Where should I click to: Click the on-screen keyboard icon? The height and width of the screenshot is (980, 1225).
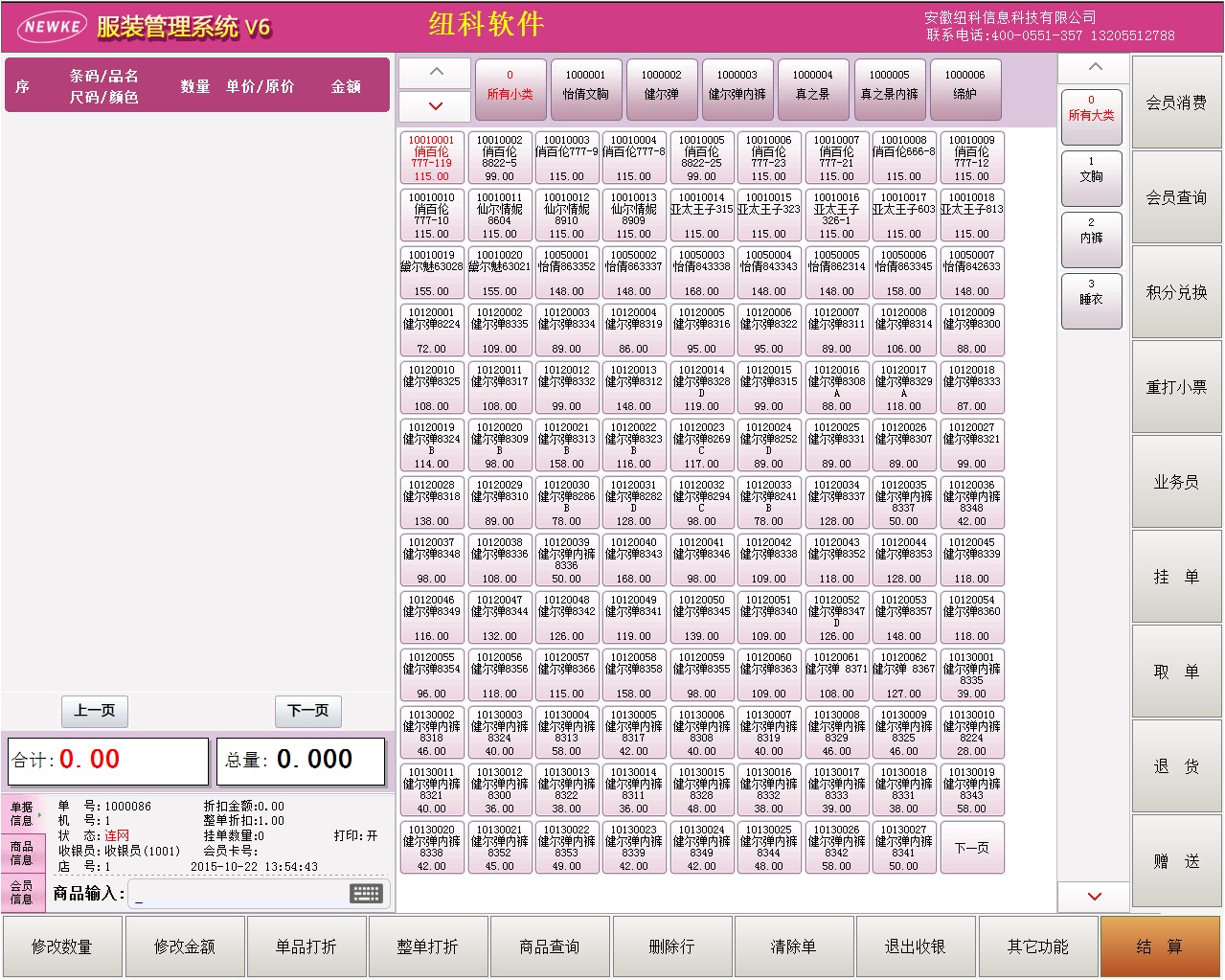[366, 894]
